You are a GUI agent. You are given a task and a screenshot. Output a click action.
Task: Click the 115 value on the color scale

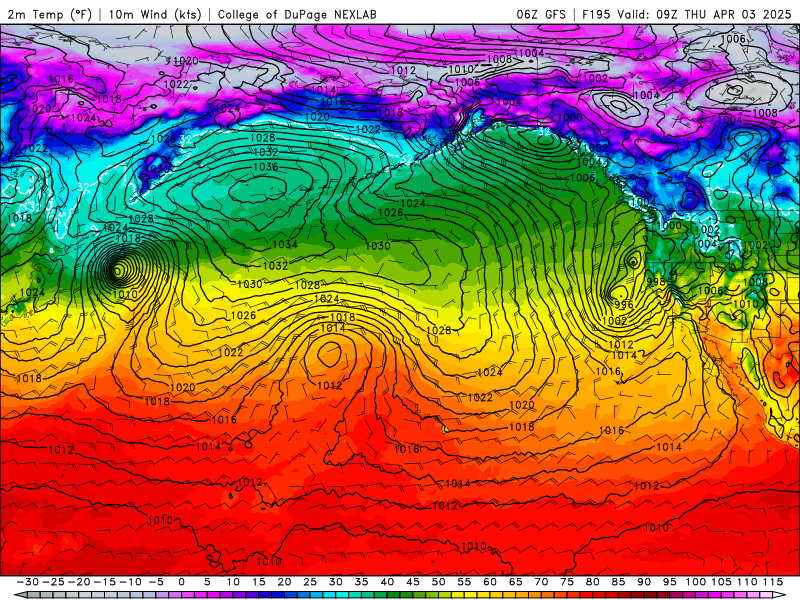(x=773, y=582)
